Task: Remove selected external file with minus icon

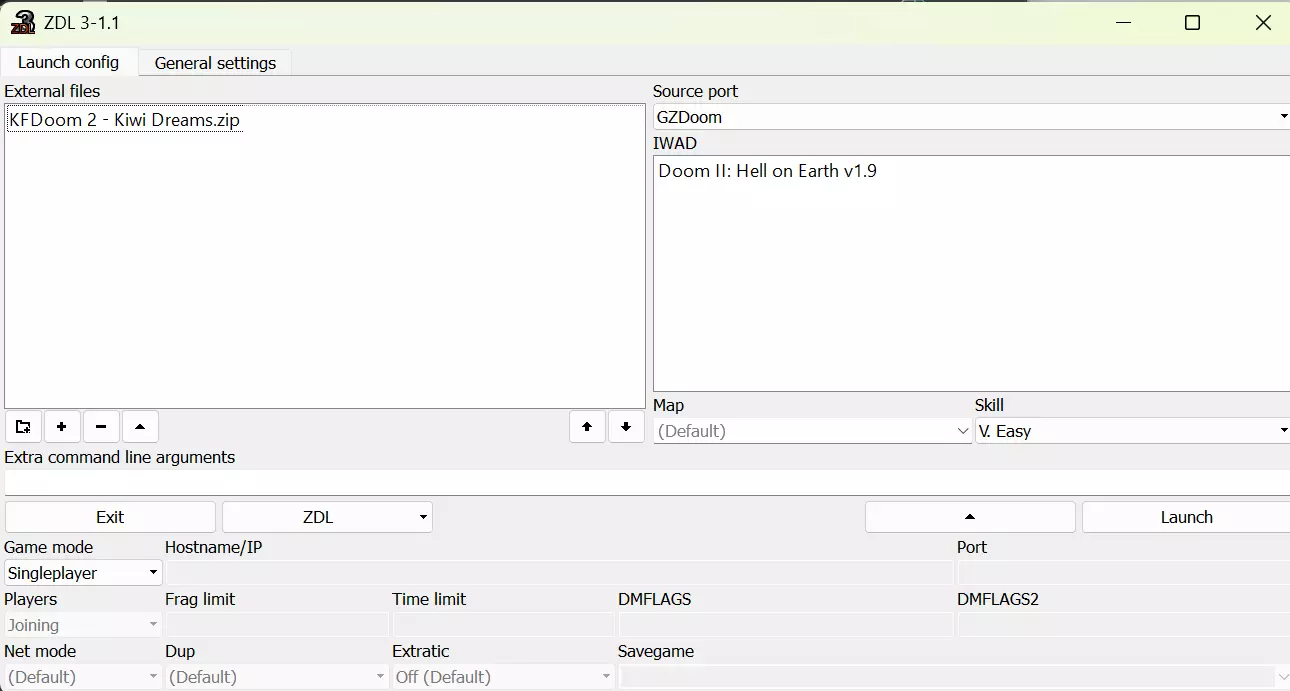Action: [101, 427]
